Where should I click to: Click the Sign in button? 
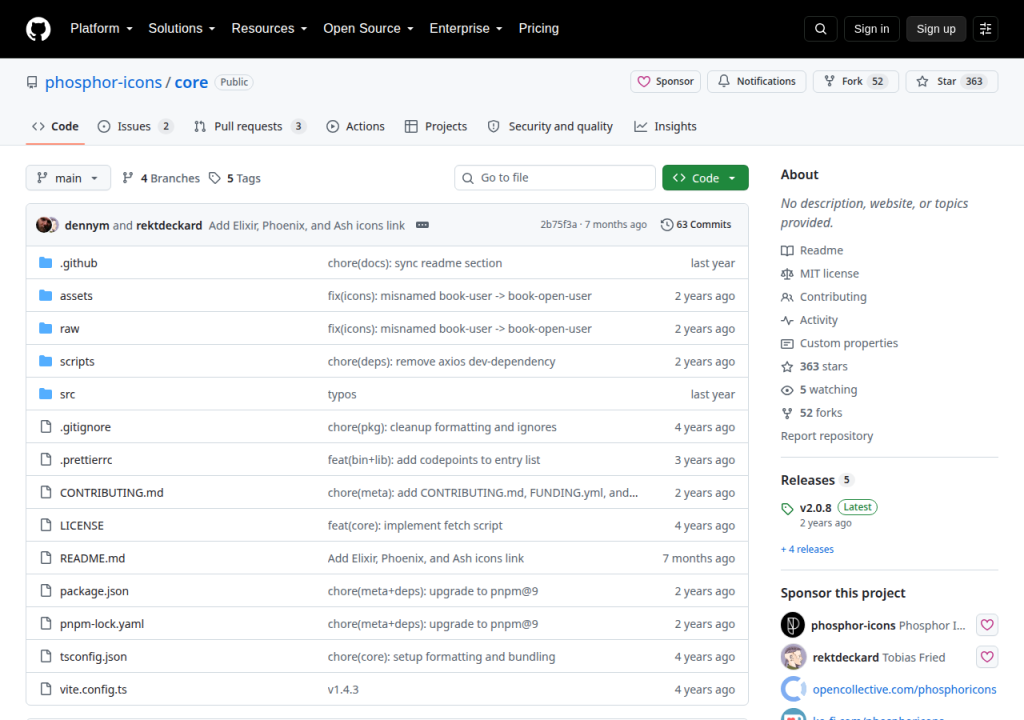click(871, 29)
